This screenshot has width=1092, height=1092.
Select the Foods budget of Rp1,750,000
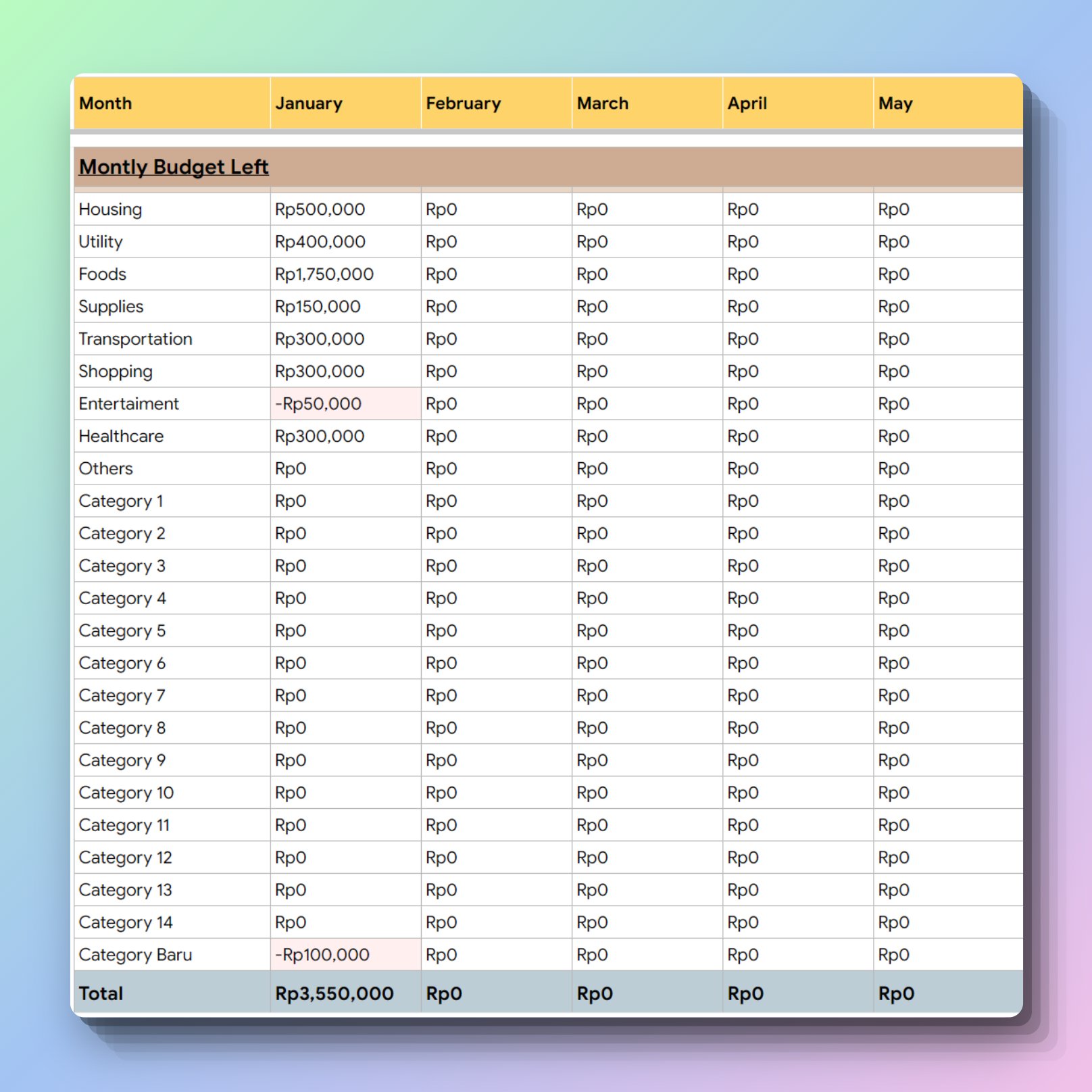324,274
